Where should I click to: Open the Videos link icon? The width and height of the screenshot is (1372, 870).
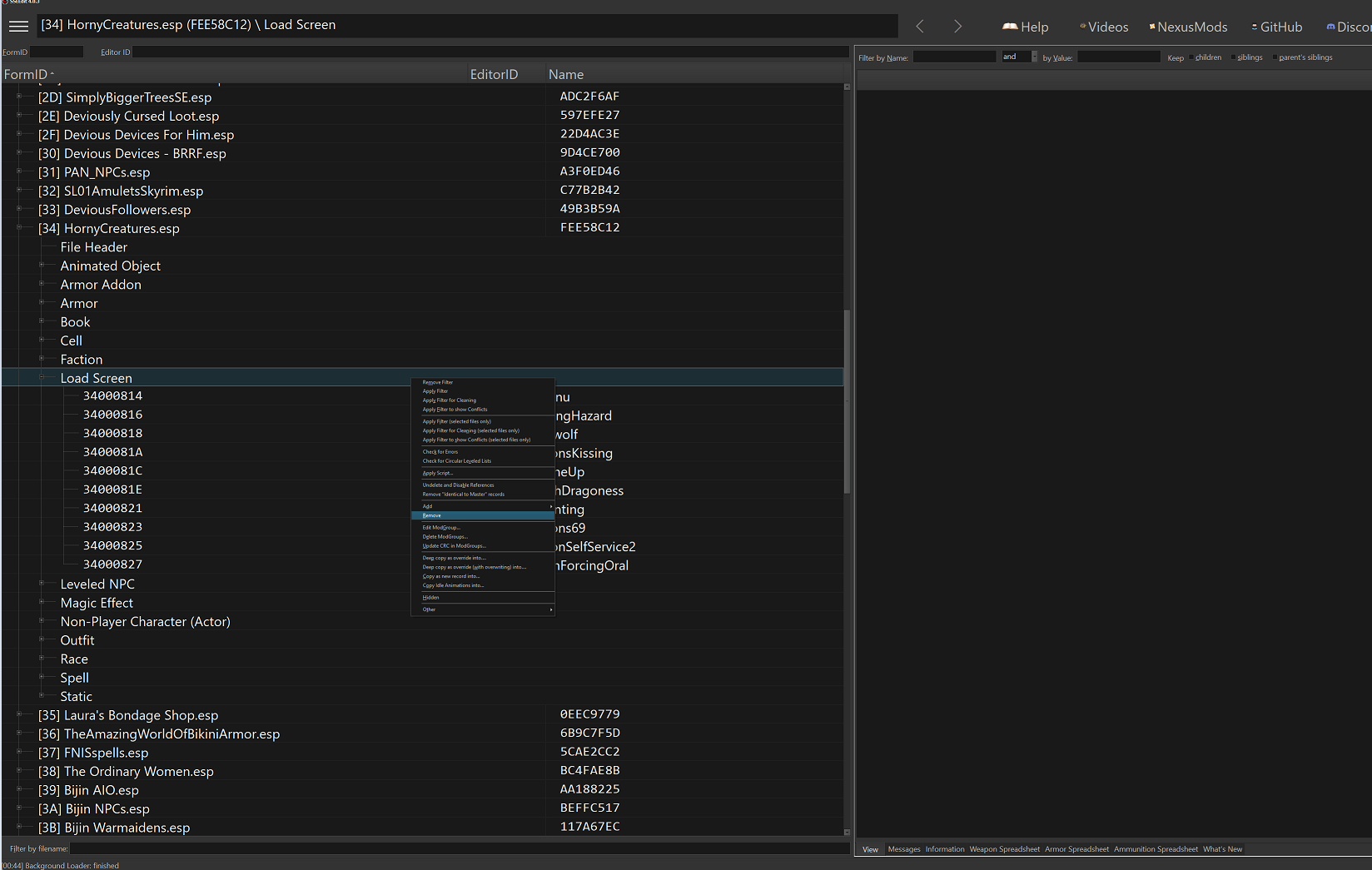pos(1083,27)
